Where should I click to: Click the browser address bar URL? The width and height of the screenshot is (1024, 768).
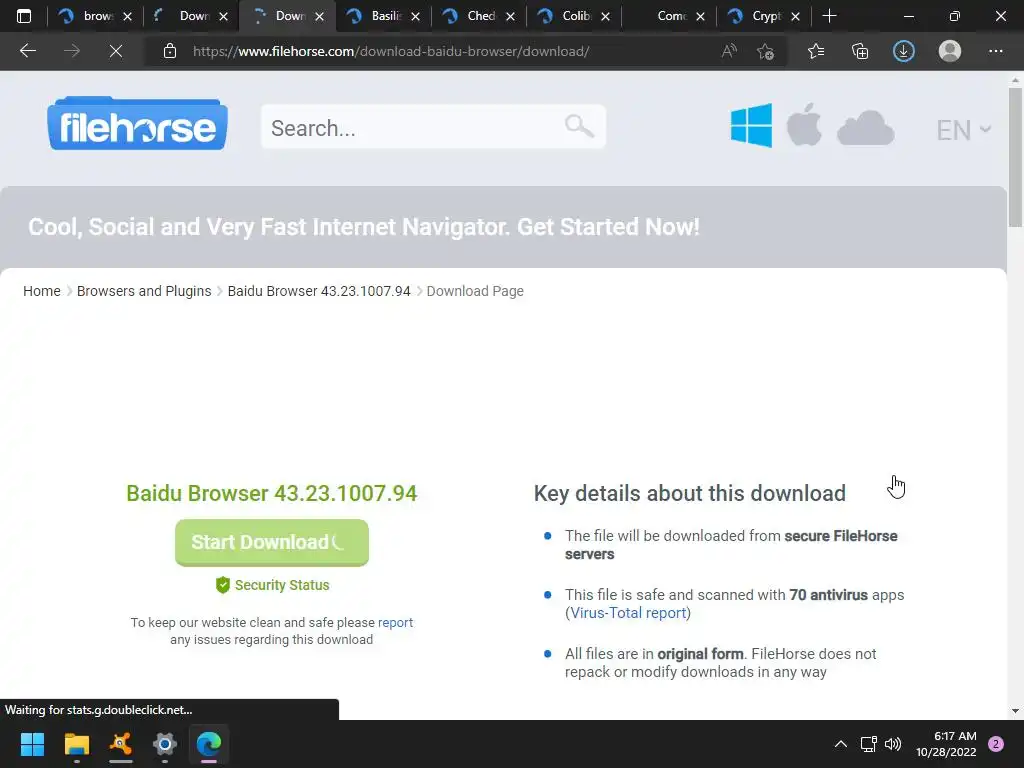tap(391, 51)
